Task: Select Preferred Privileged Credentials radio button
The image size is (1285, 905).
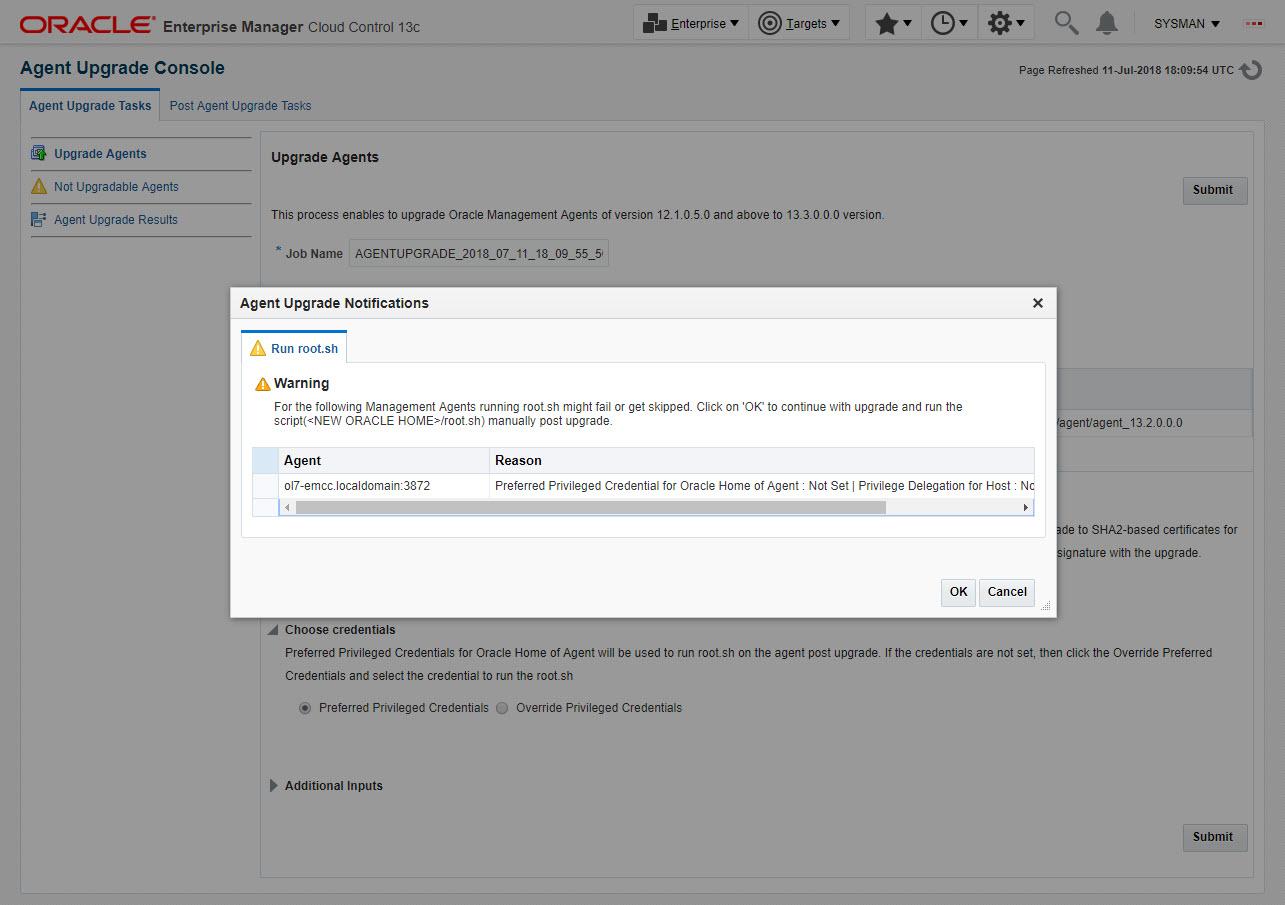Action: (305, 708)
